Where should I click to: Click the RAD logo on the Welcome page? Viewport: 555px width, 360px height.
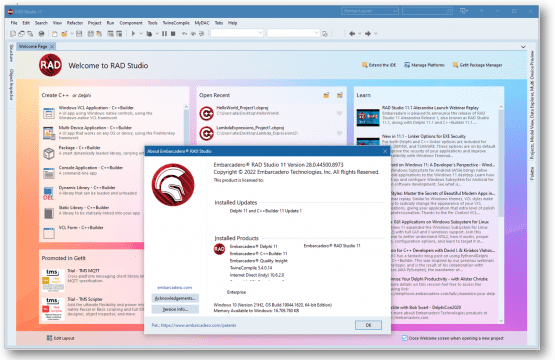[50, 65]
